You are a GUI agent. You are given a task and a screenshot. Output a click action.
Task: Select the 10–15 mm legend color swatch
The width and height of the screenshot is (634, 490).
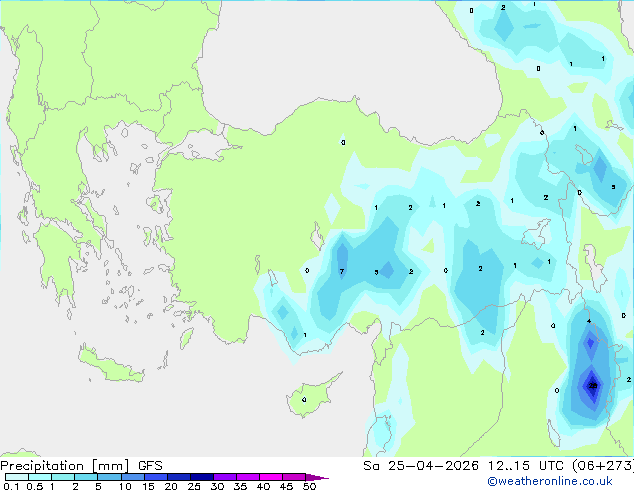(133, 477)
